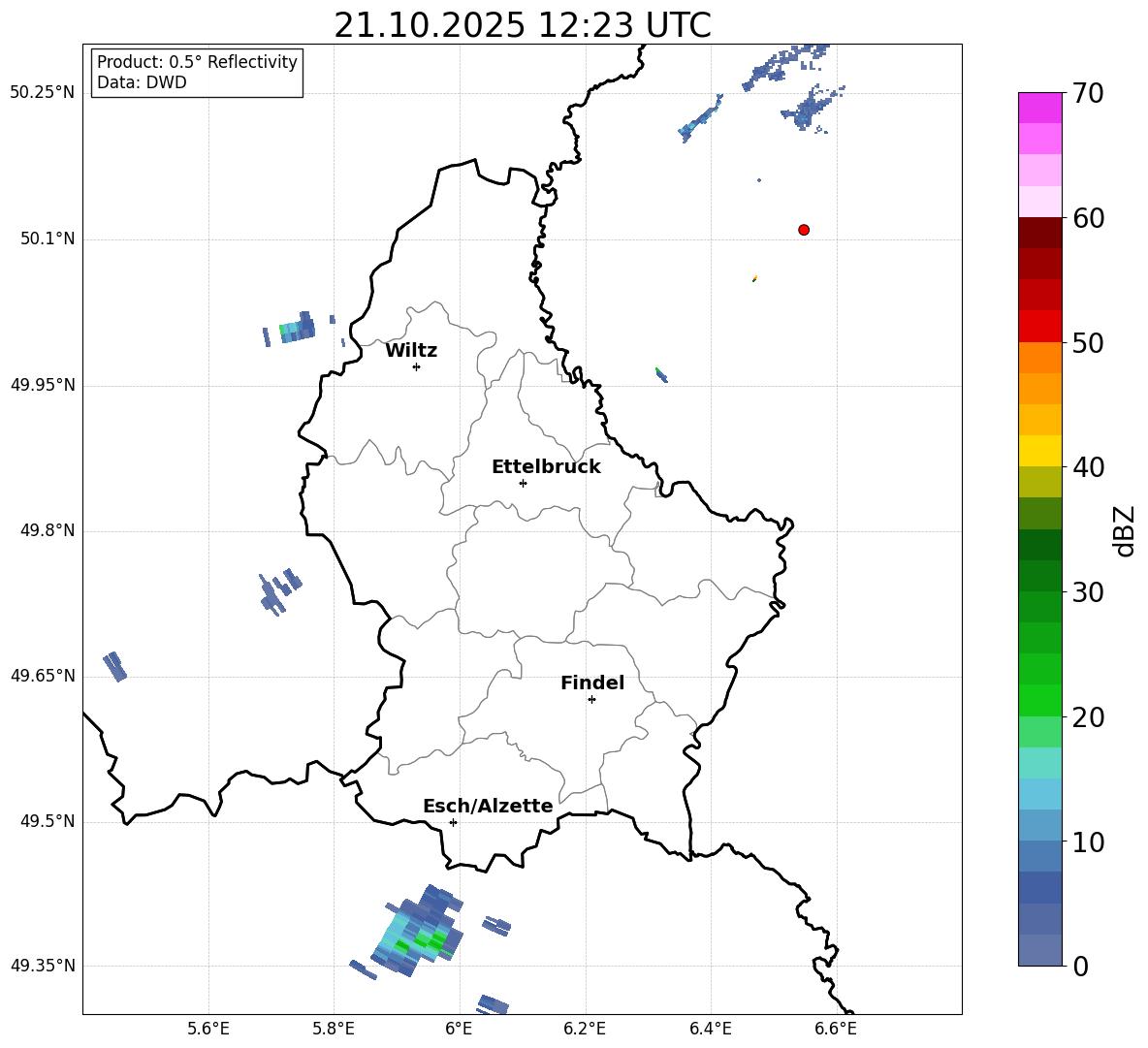Click the colorbar tick label 30
Screen dimensions: 1148x1048
pyautogui.click(x=1088, y=592)
